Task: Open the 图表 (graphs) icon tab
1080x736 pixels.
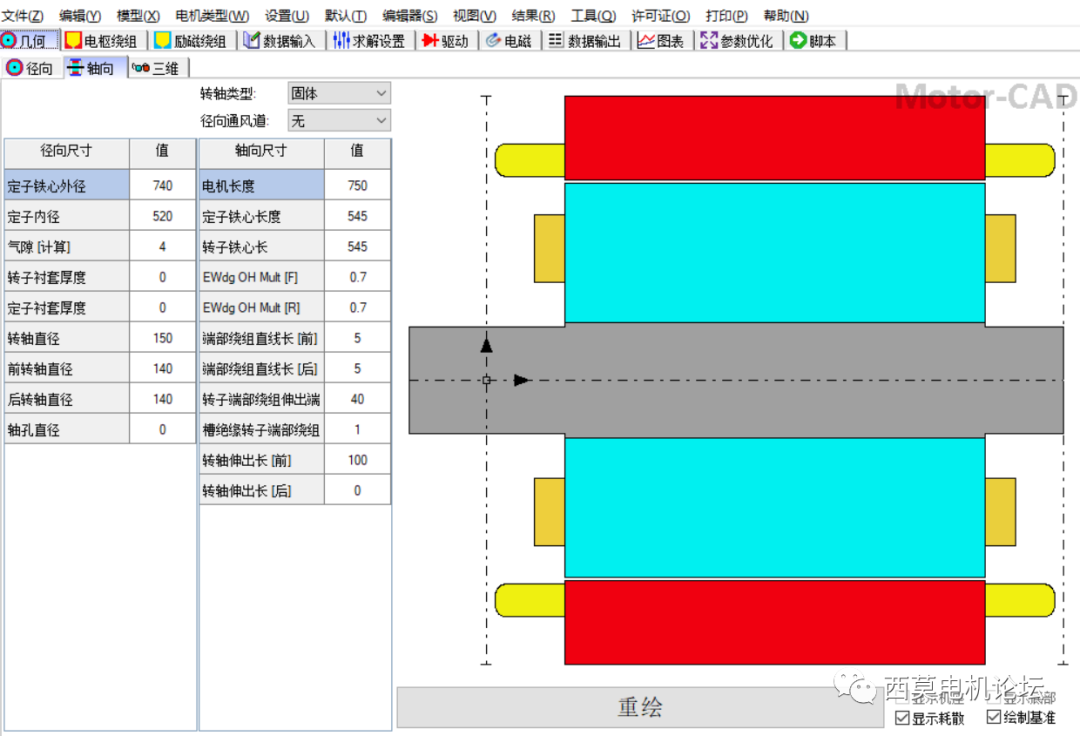Action: [661, 40]
